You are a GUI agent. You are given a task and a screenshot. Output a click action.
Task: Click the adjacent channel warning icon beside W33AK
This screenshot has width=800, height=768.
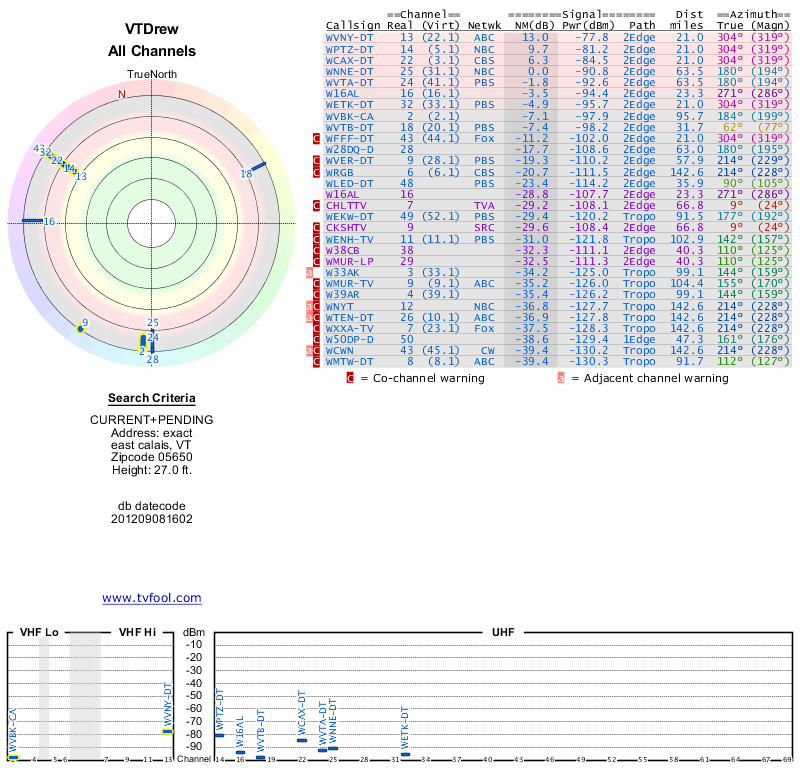coord(310,272)
